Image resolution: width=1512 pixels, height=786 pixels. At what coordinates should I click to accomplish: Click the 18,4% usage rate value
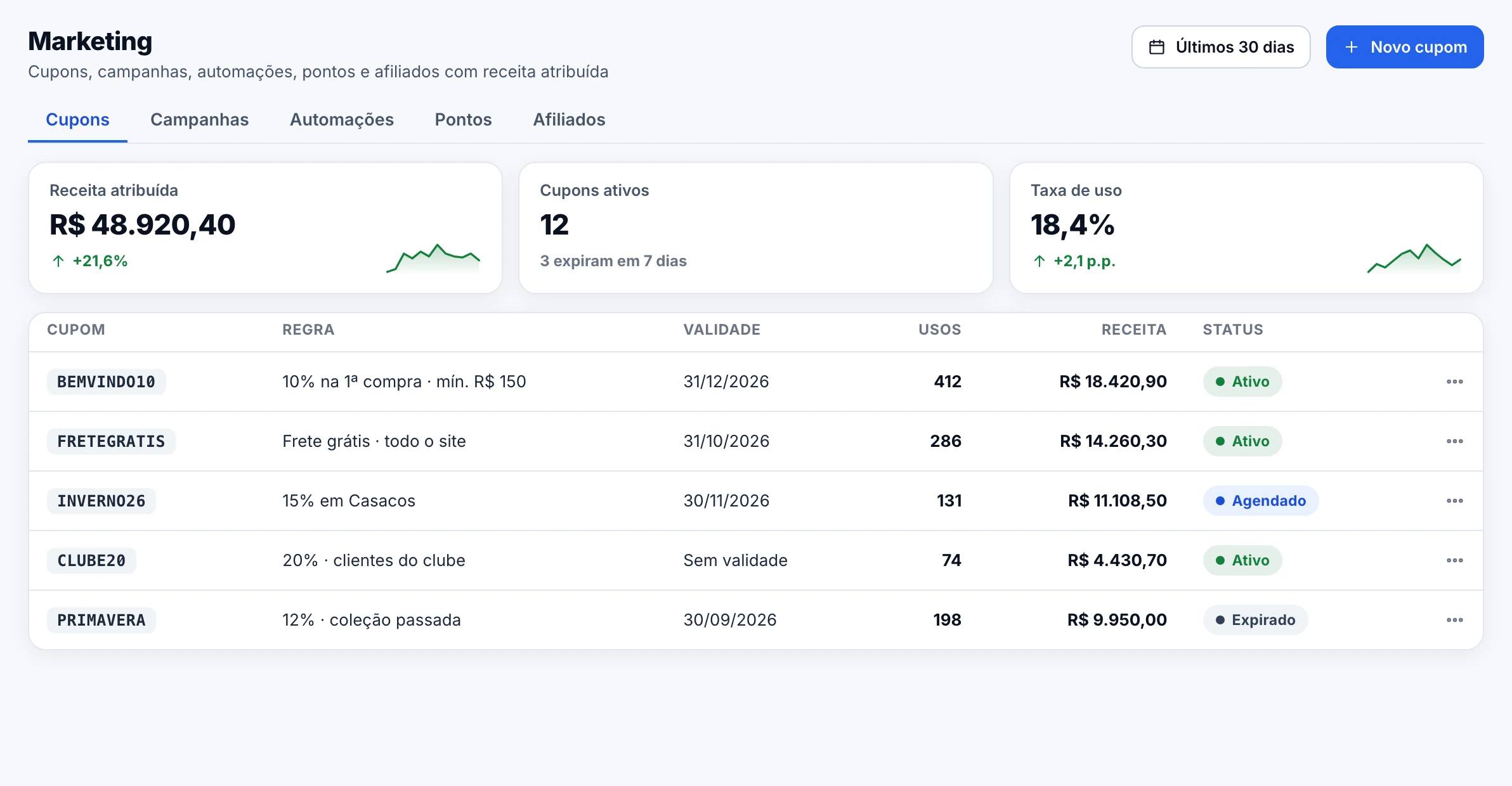[1072, 225]
